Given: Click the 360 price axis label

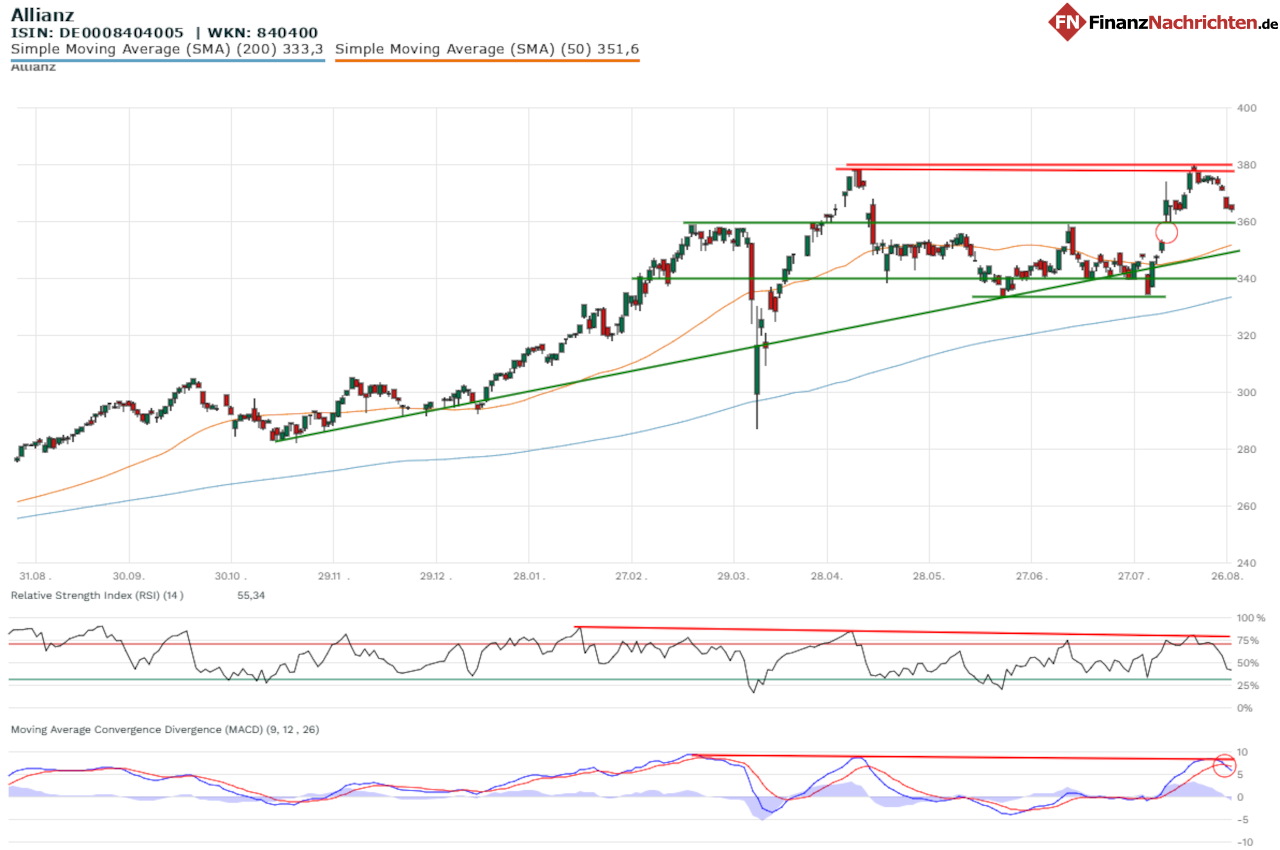Looking at the screenshot, I should [1247, 222].
